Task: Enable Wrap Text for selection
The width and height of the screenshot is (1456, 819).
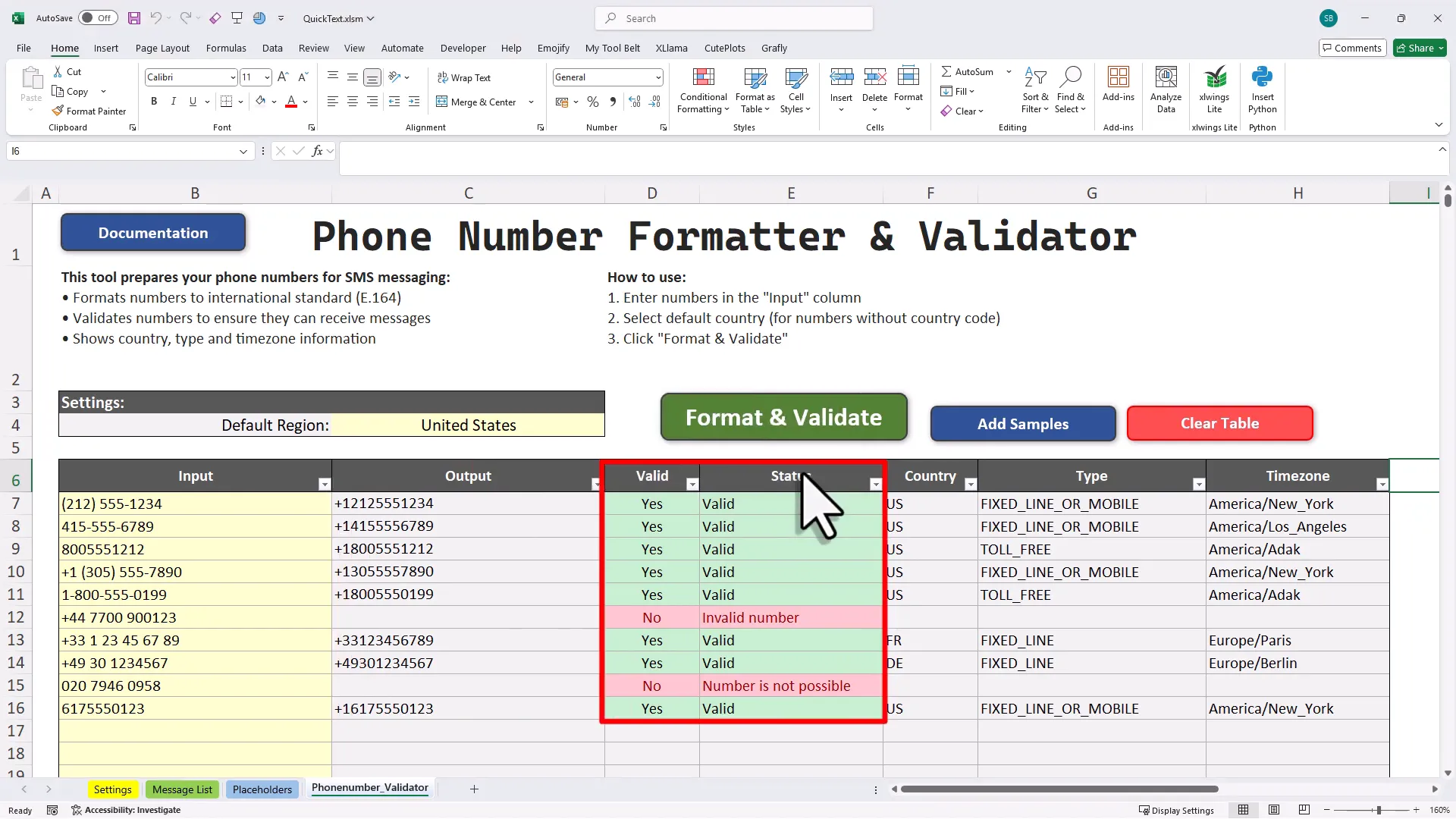Action: [x=465, y=77]
